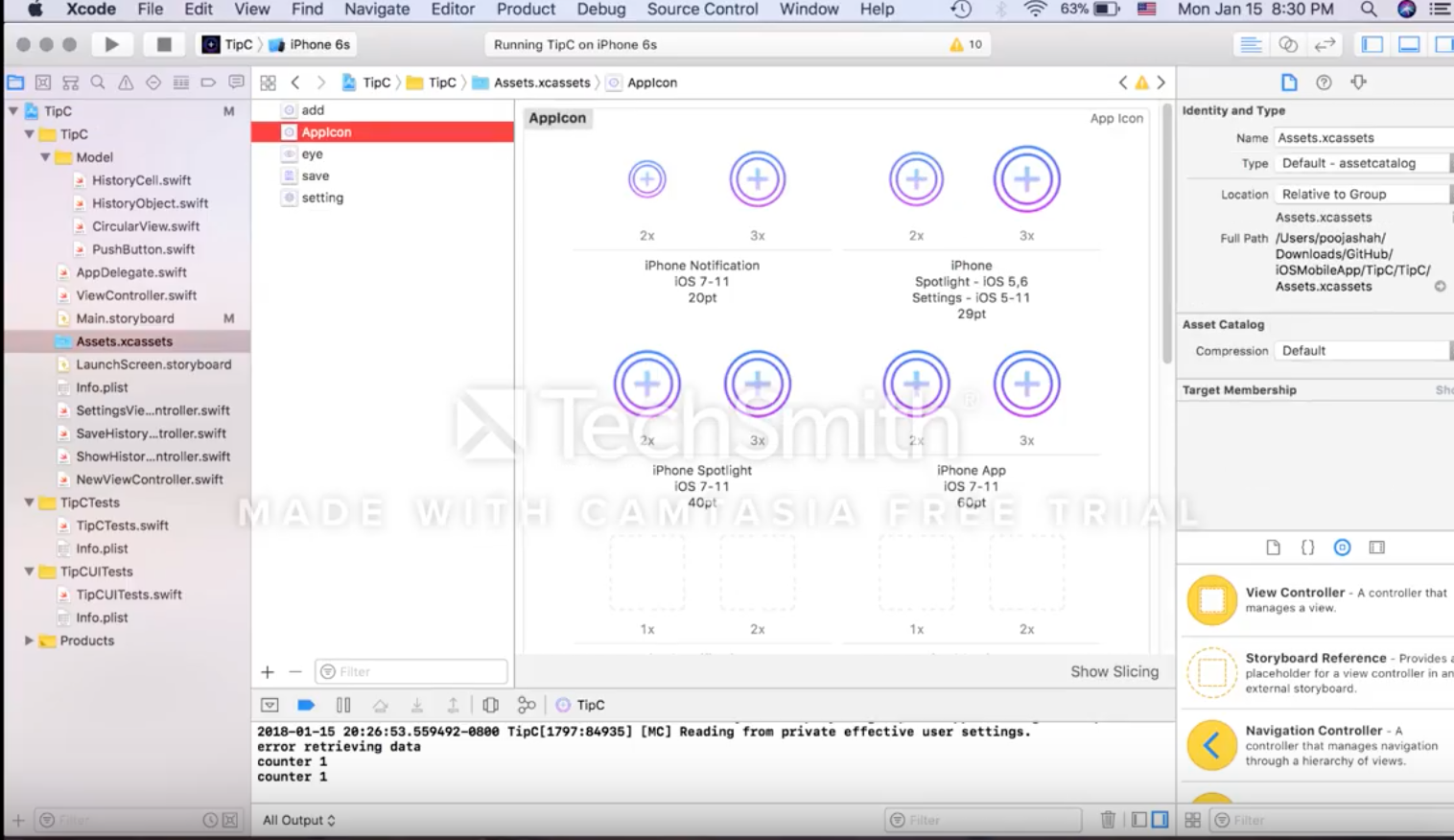Switch to the Assistant editor
This screenshot has width=1454, height=840.
[x=1288, y=44]
